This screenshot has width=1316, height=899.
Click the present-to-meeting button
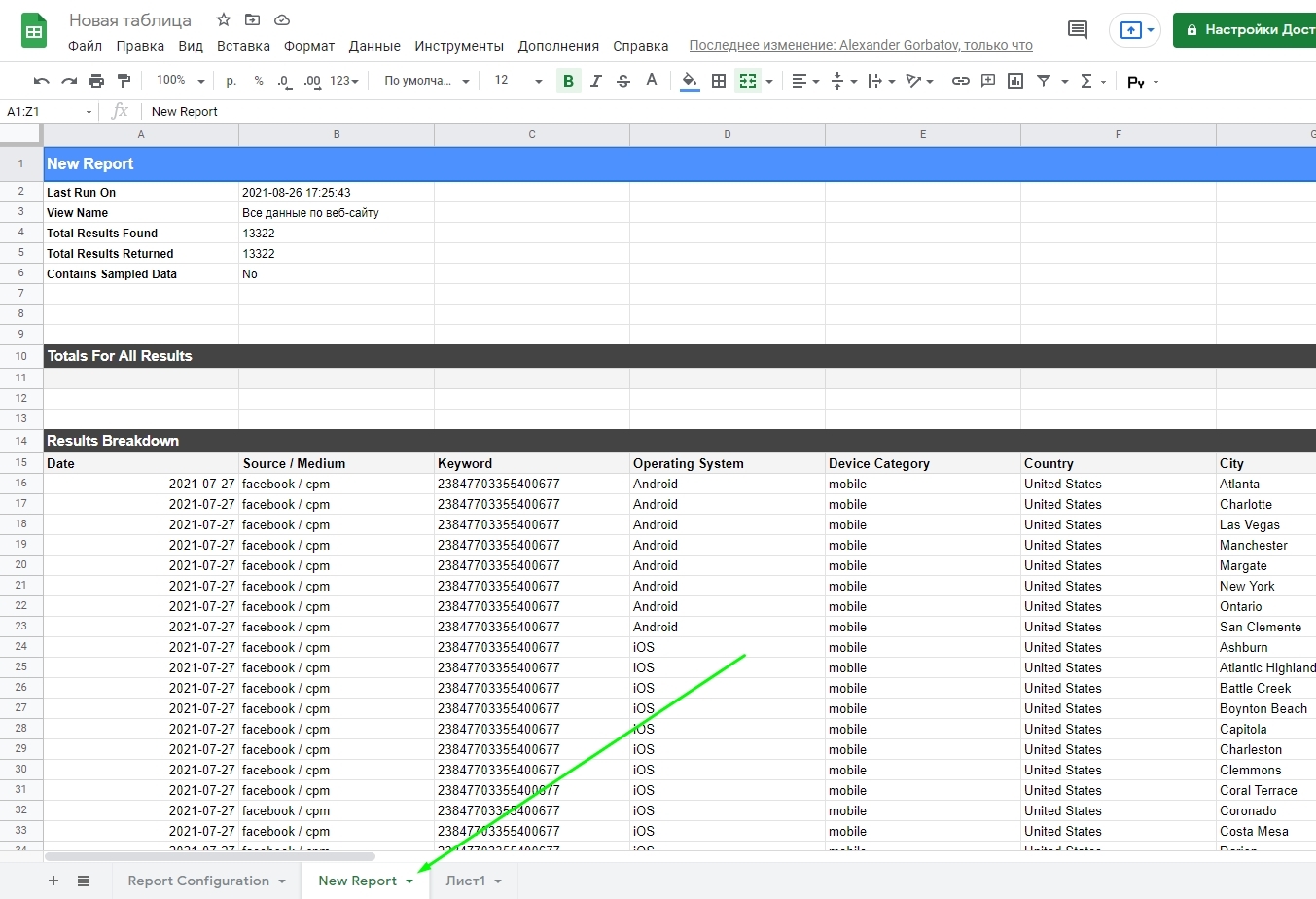tap(1134, 30)
